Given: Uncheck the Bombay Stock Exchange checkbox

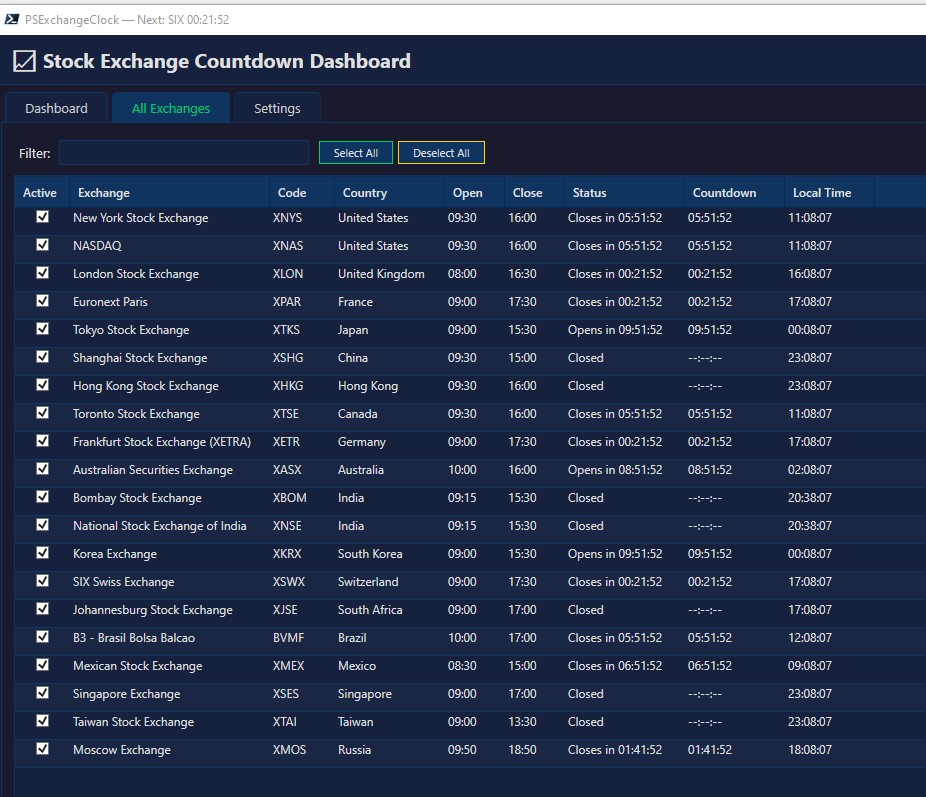Looking at the screenshot, I should tap(43, 497).
